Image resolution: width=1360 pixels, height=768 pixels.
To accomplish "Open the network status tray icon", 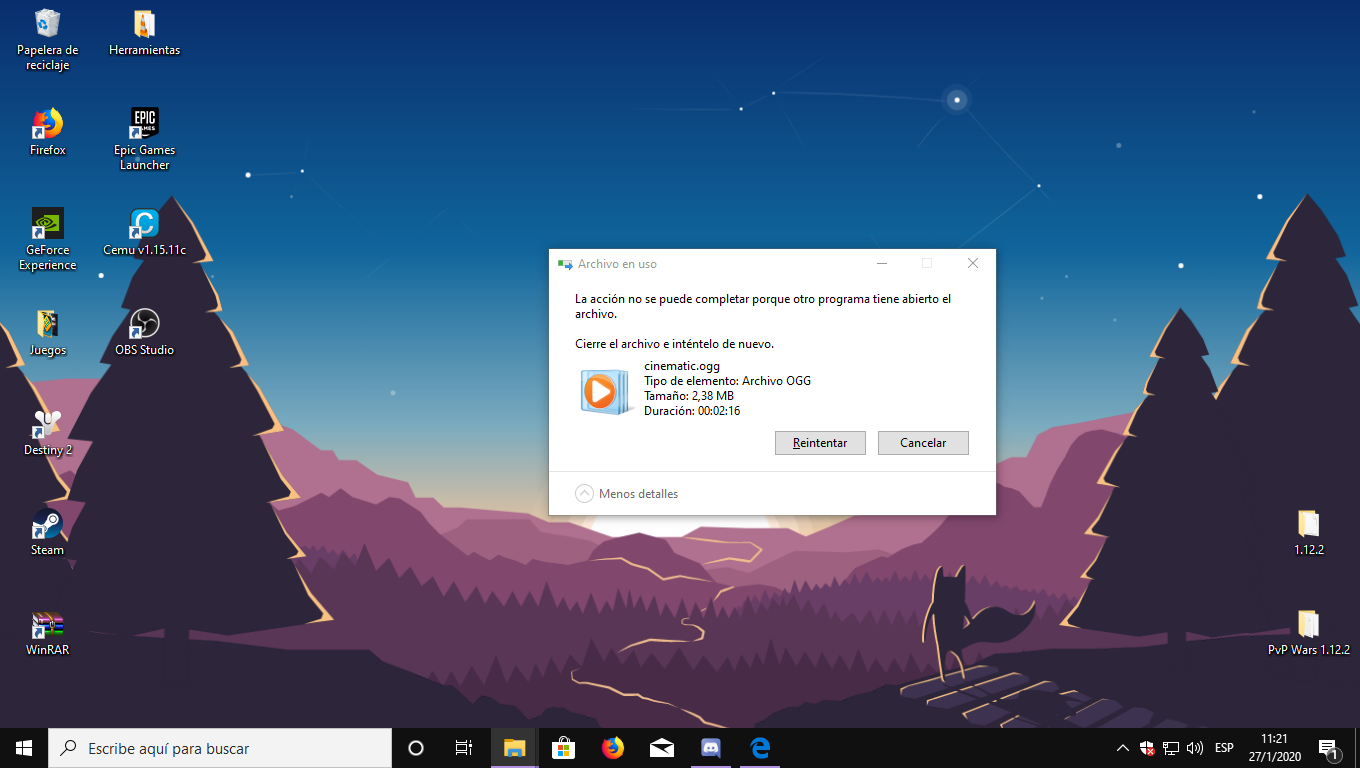I will [1171, 748].
